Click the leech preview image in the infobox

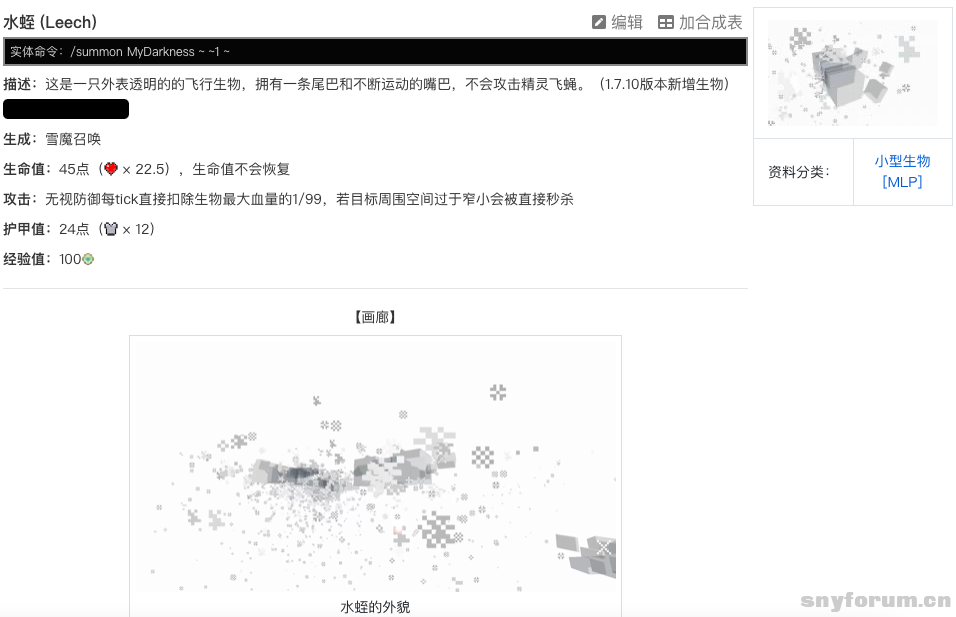point(852,72)
